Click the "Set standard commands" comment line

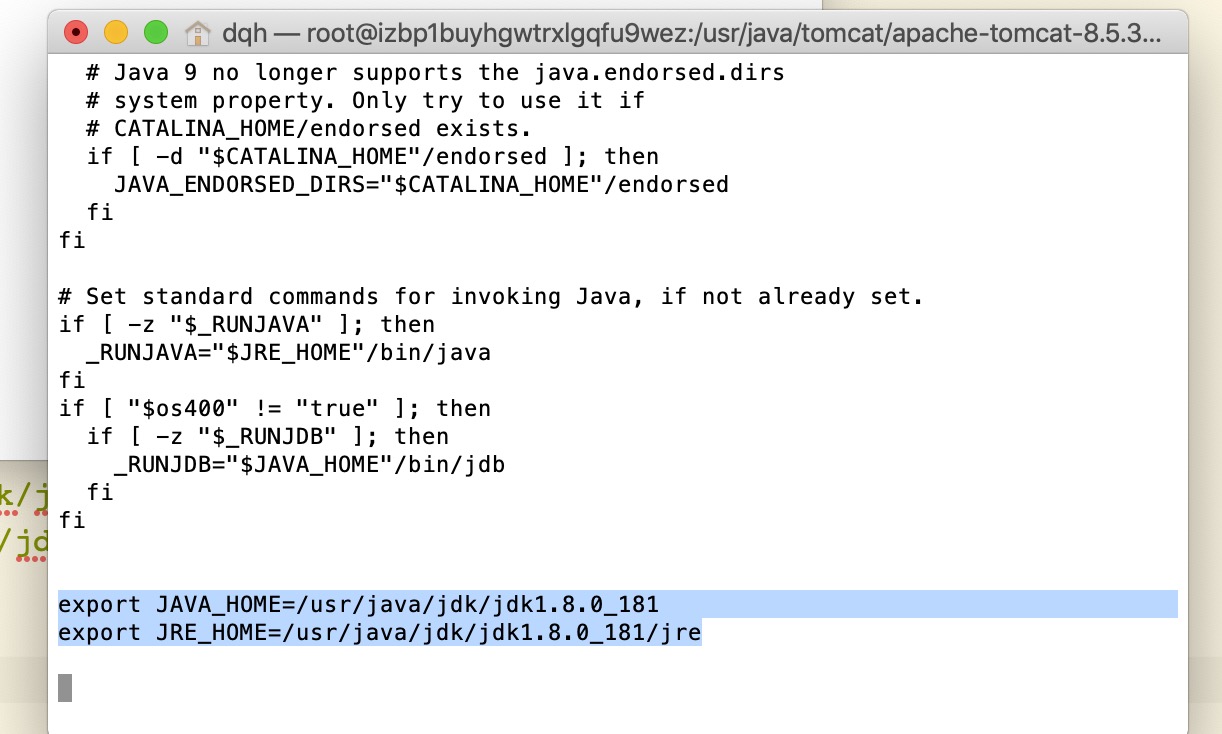tap(491, 296)
